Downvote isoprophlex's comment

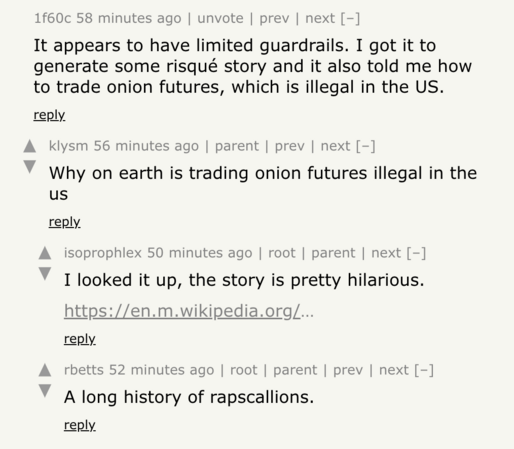coord(45,274)
